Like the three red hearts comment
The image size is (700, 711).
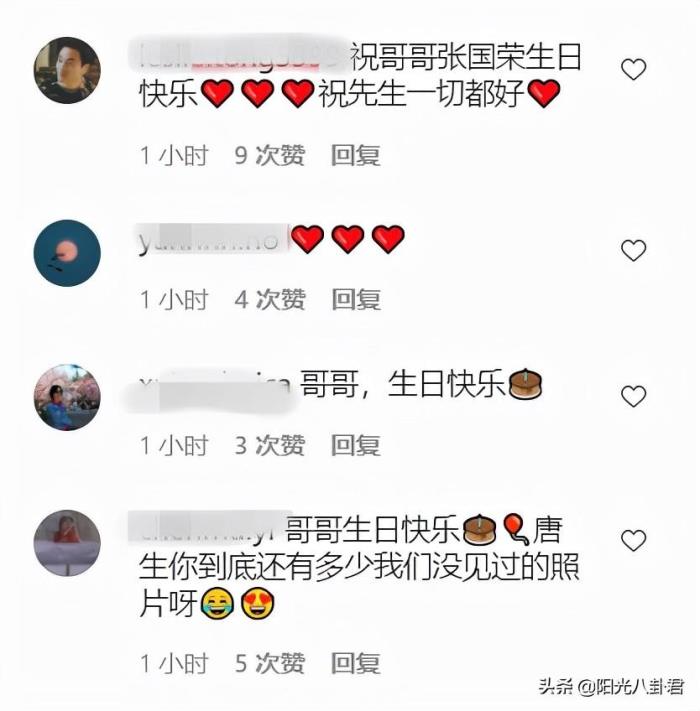pyautogui.click(x=633, y=251)
